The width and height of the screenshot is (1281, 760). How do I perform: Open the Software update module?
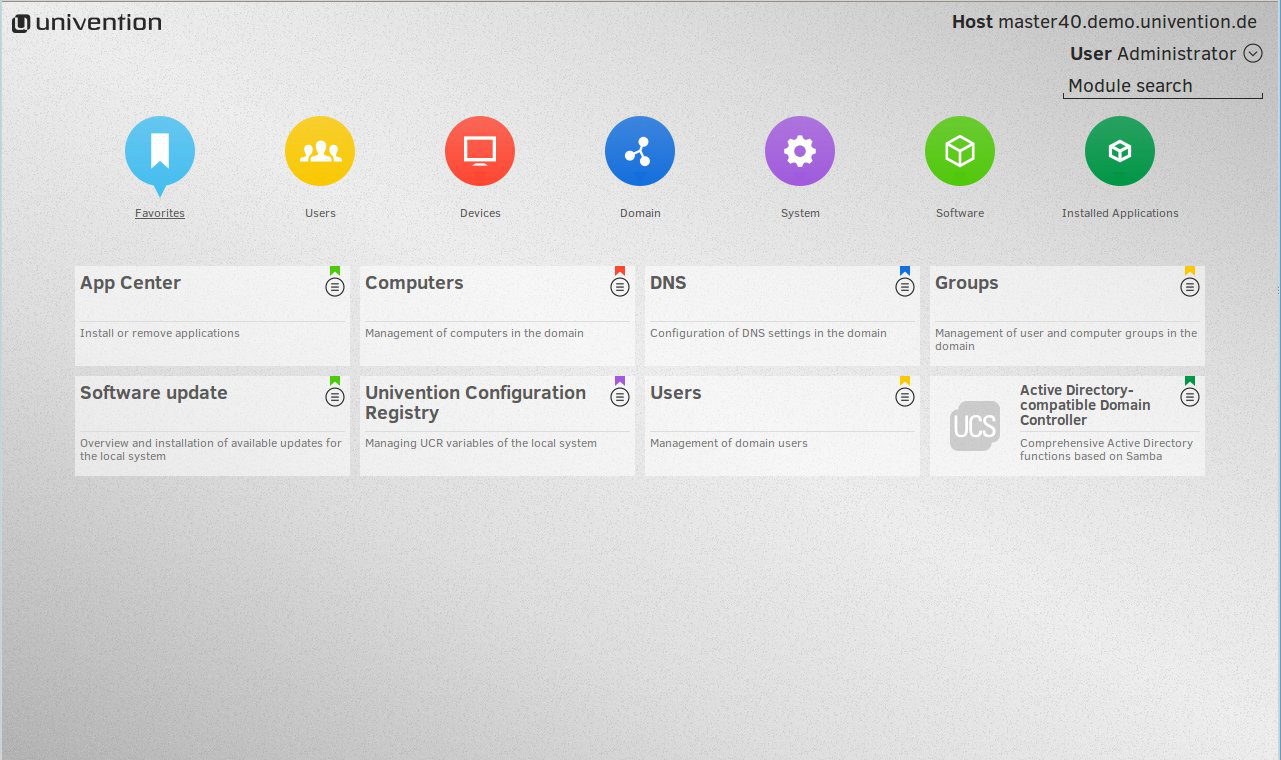click(x=212, y=425)
